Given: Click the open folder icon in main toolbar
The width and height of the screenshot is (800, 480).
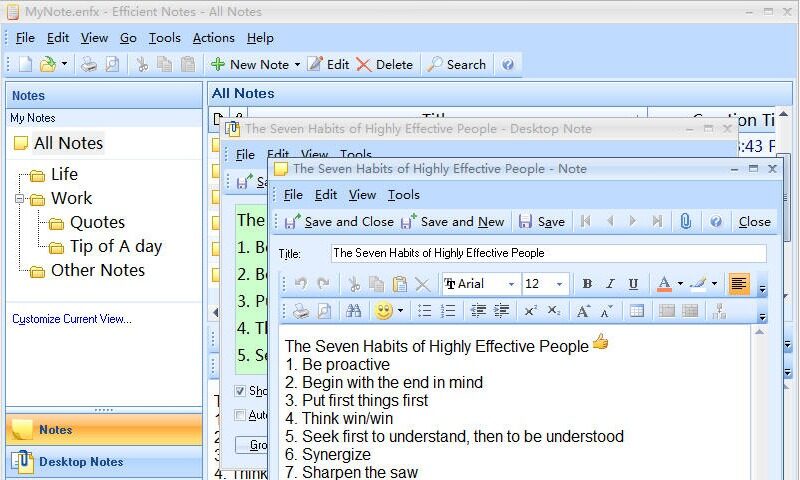Looking at the screenshot, I should (x=47, y=64).
